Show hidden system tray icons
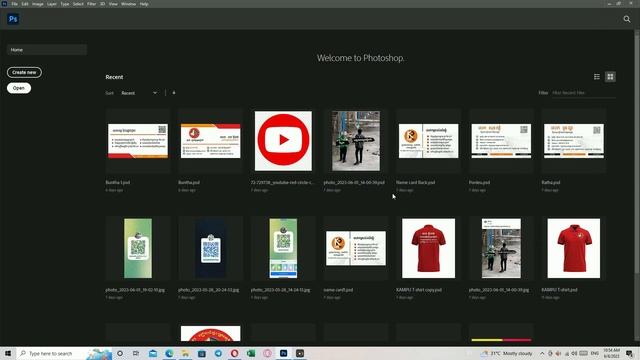This screenshot has width=640, height=360. coord(542,353)
